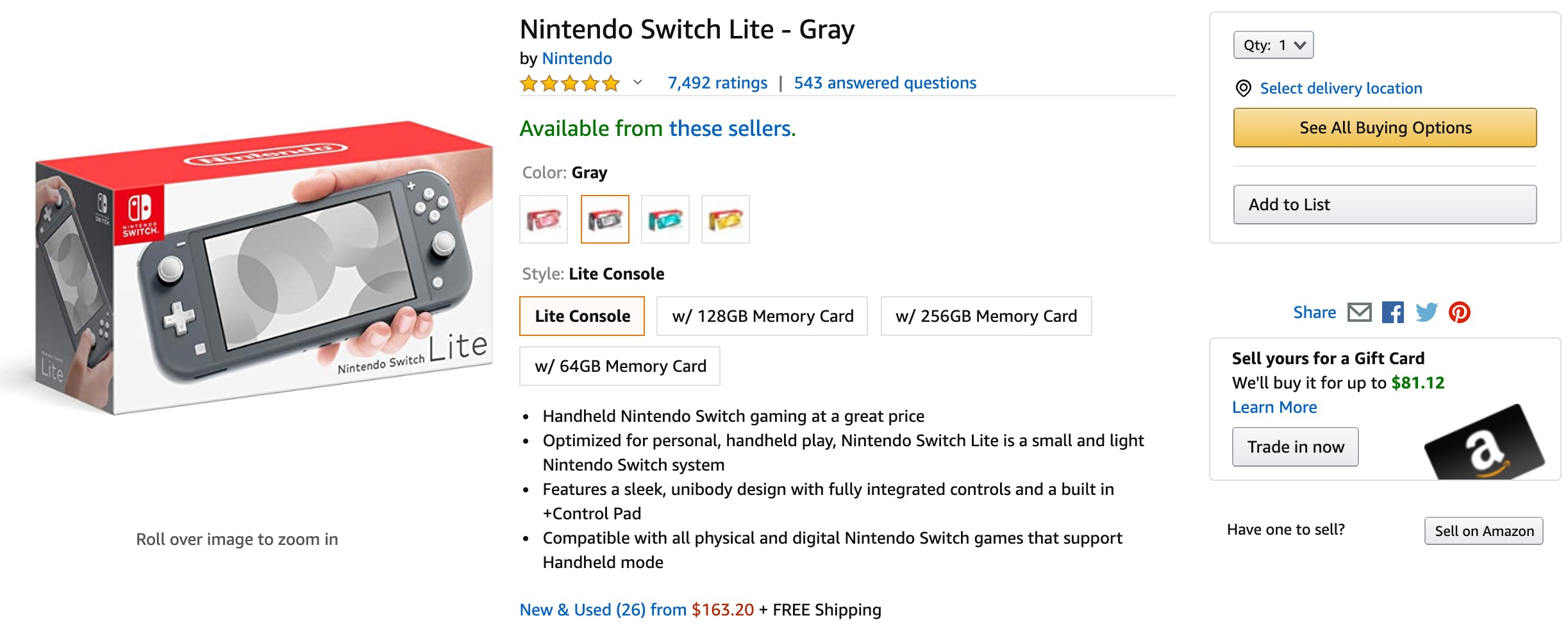Share on Pinterest icon
This screenshot has width=1568, height=636.
1460,312
